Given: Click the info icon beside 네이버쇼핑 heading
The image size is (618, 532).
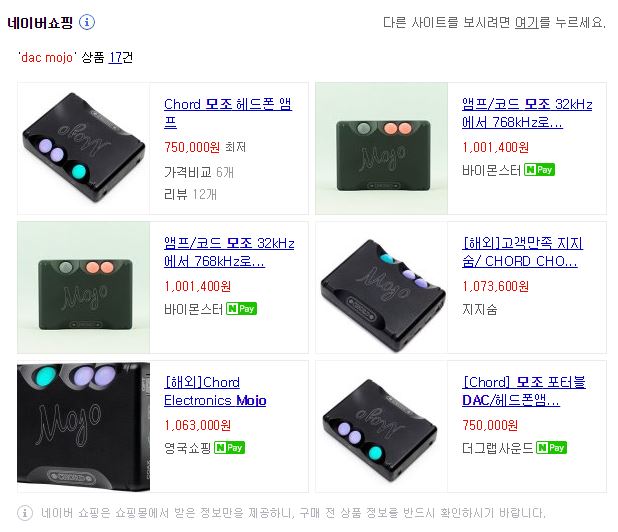Looking at the screenshot, I should pyautogui.click(x=87, y=22).
